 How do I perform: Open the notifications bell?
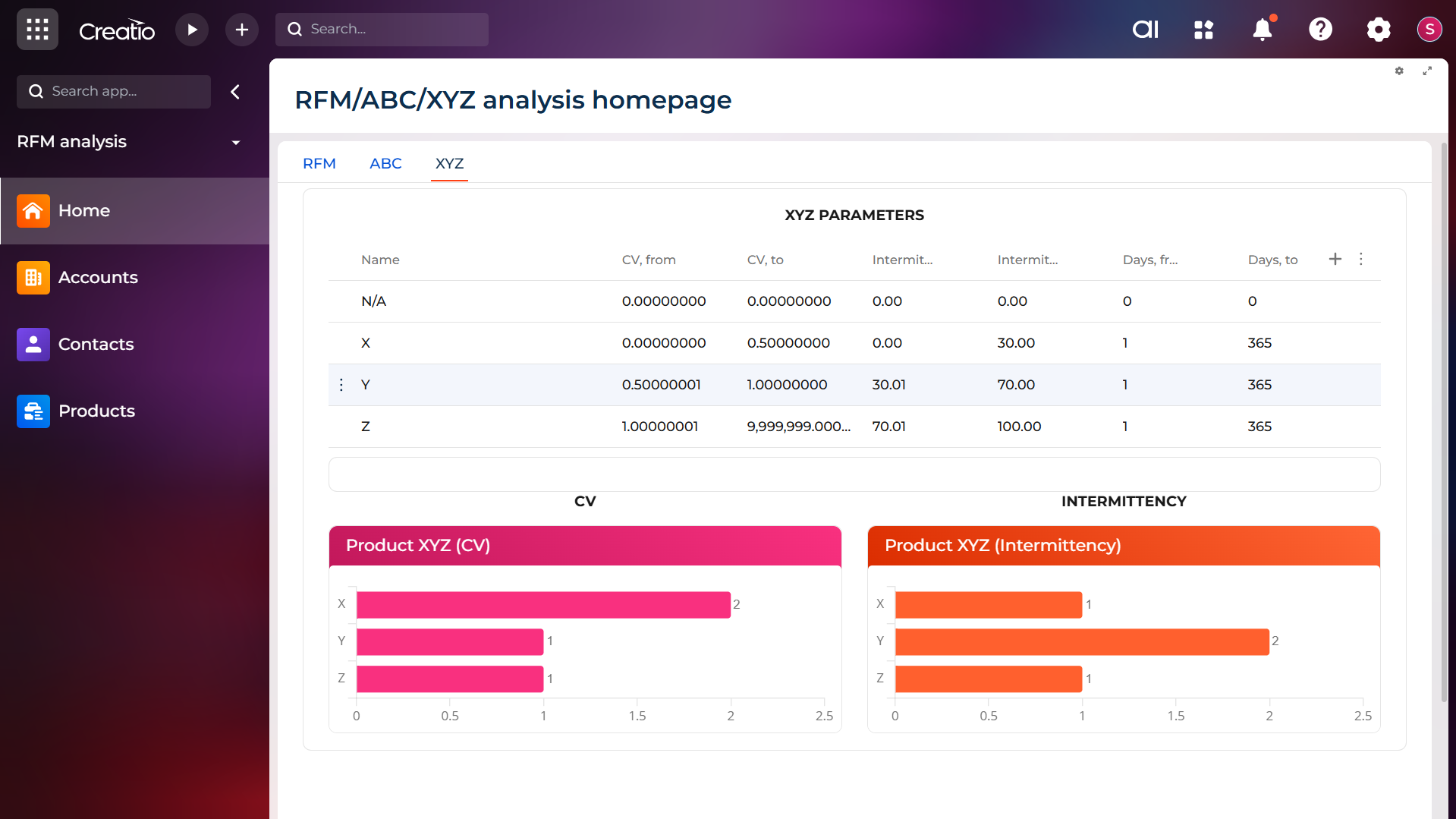coord(1262,30)
